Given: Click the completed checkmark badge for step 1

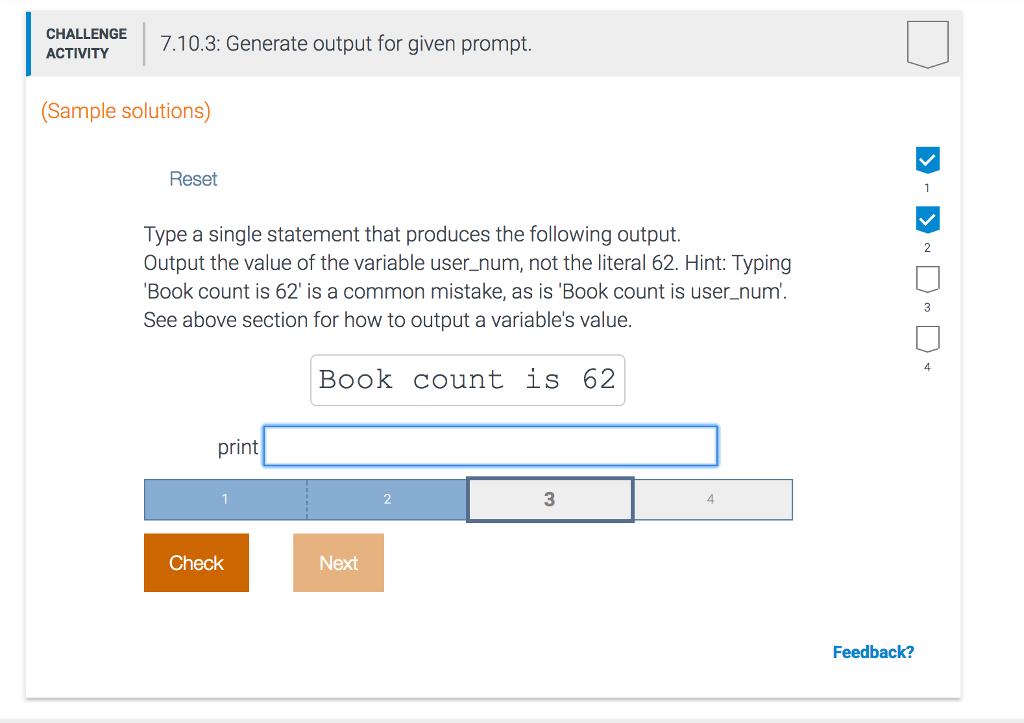Looking at the screenshot, I should point(927,160).
